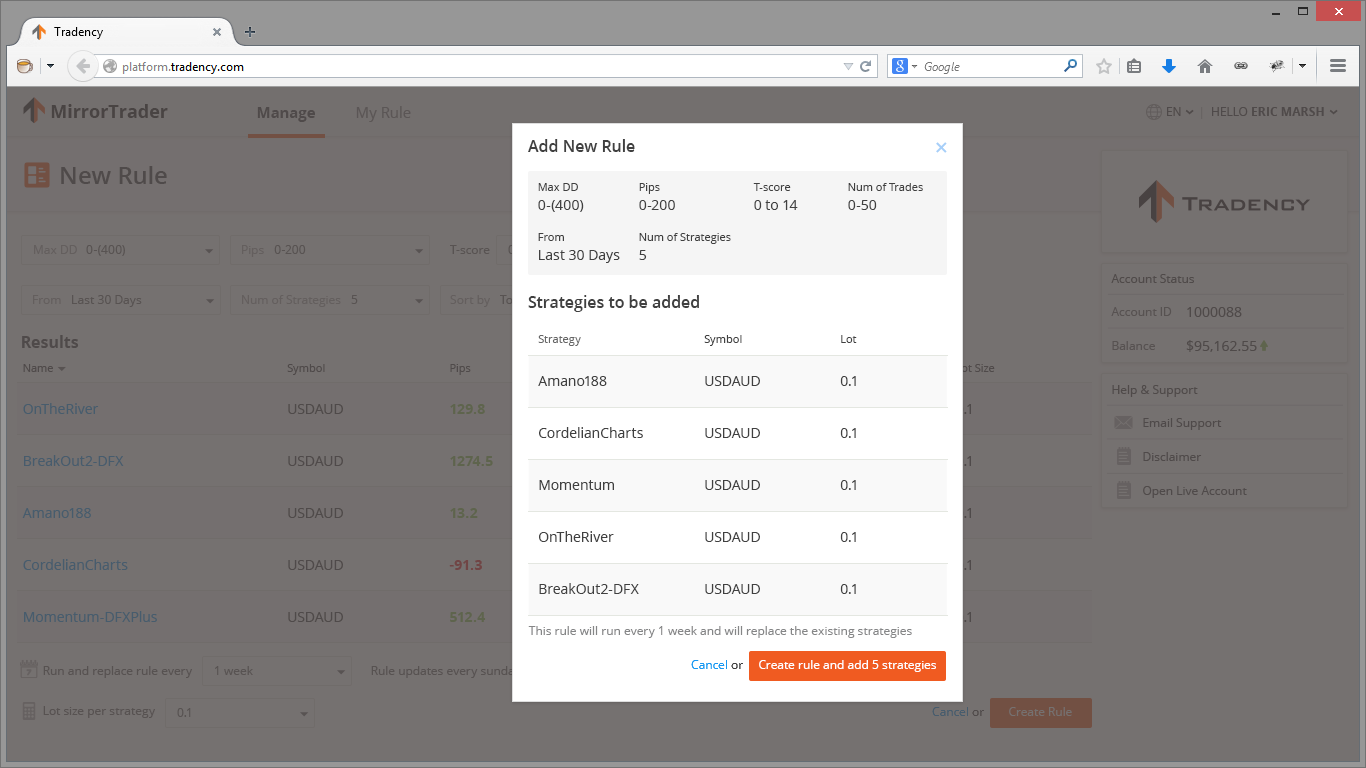Viewport: 1366px width, 768px height.
Task: Click the Google search engine icon
Action: 900,66
